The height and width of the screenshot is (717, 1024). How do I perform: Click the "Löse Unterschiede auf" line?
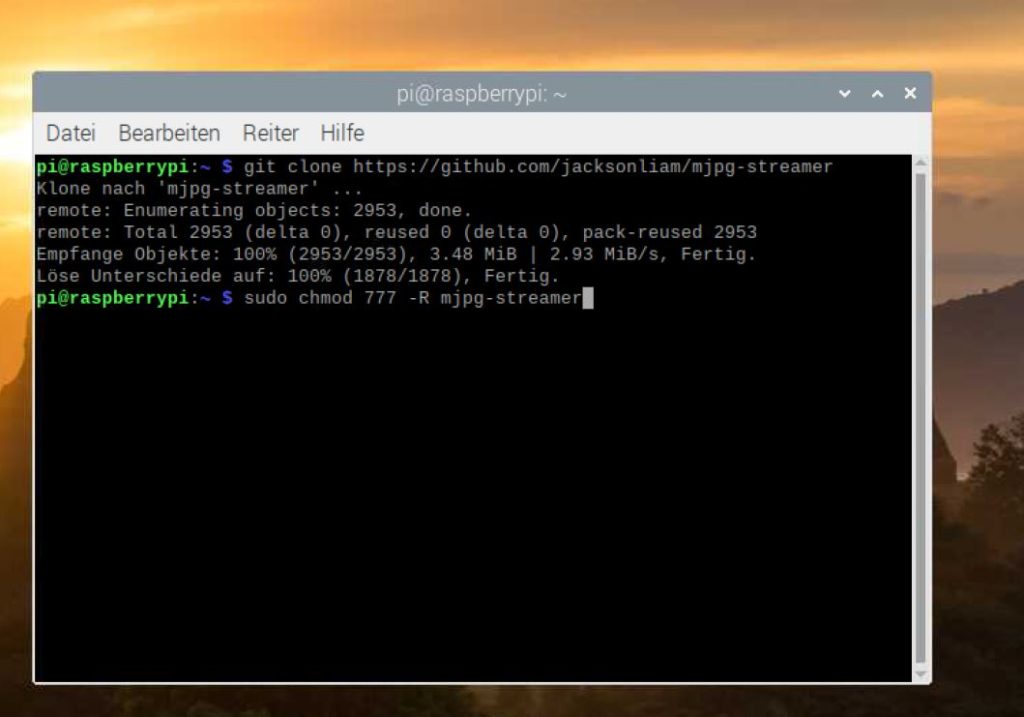pyautogui.click(x=298, y=276)
